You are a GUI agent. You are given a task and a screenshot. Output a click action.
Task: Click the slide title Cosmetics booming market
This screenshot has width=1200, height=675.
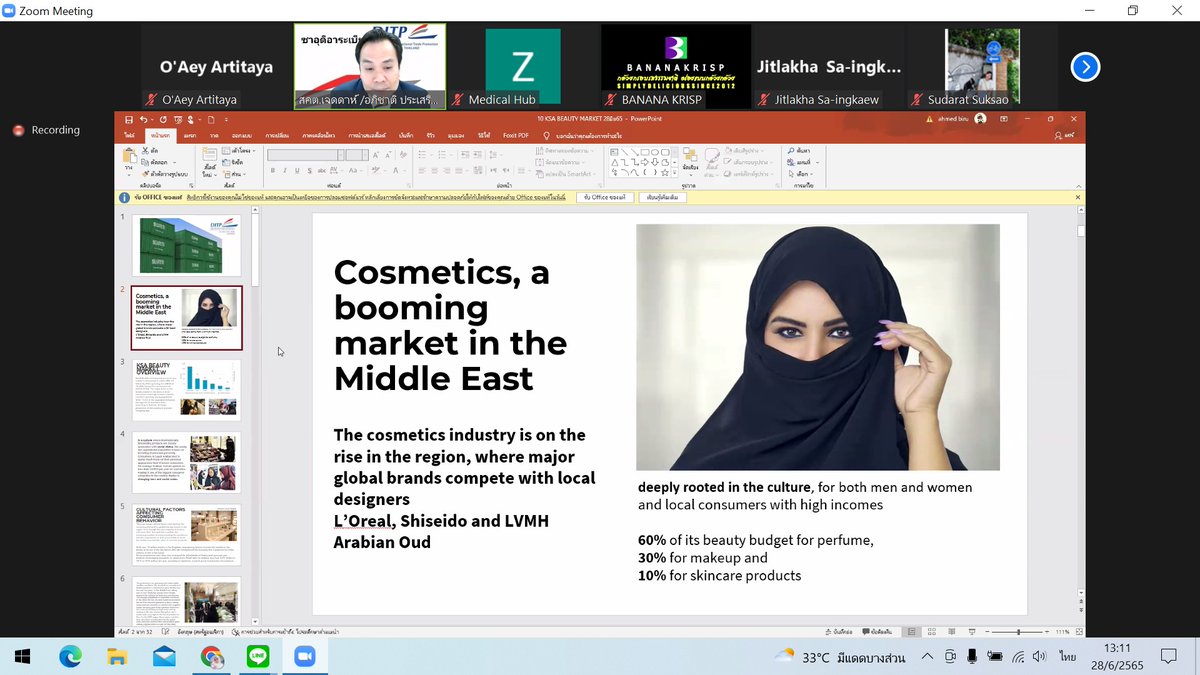[x=451, y=325]
